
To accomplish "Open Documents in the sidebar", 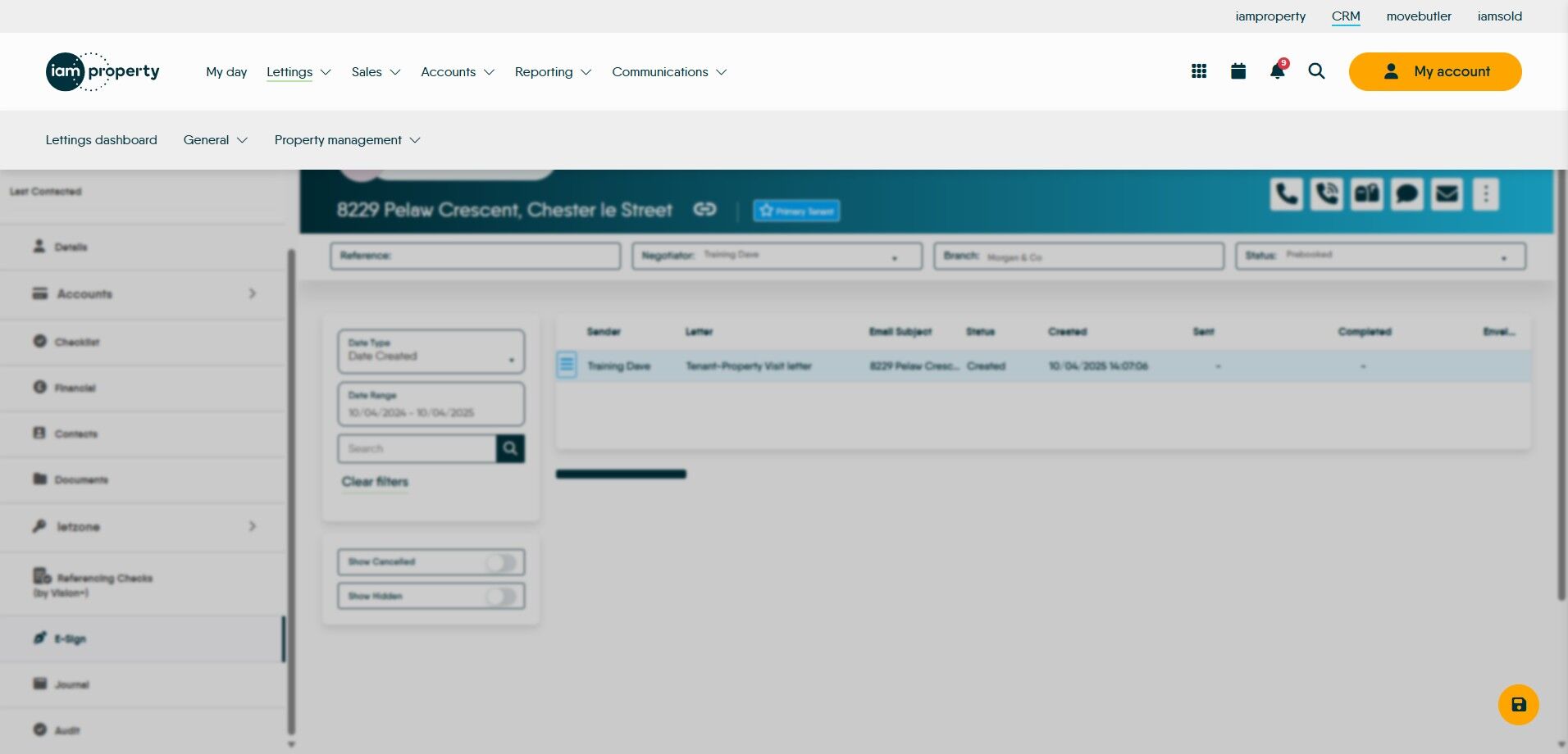I will coord(144,479).
